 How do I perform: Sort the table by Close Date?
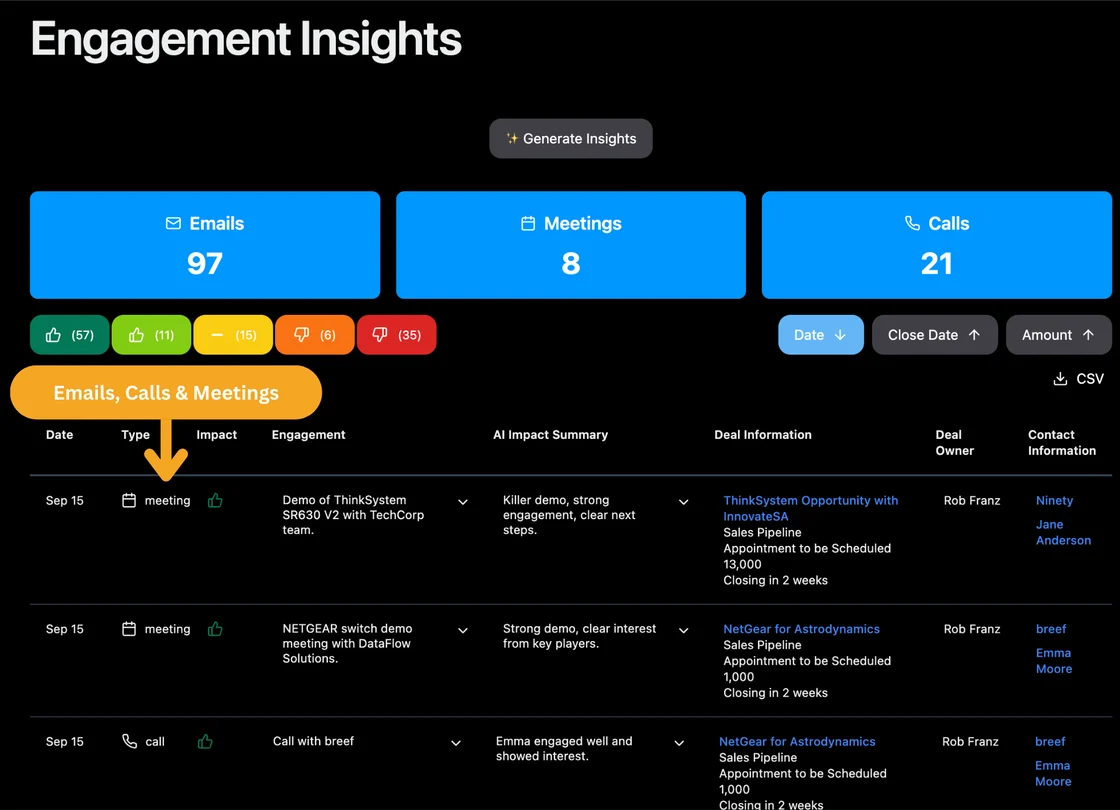click(934, 335)
